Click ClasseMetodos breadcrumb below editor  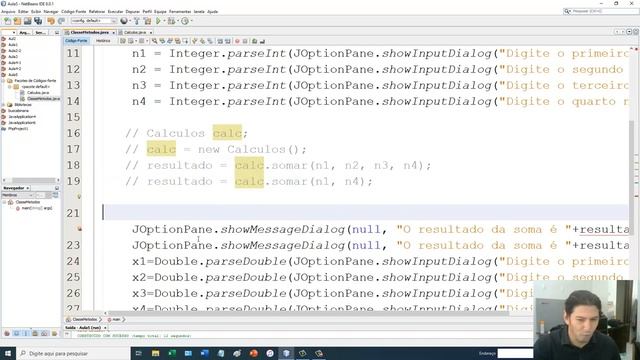(x=84, y=320)
